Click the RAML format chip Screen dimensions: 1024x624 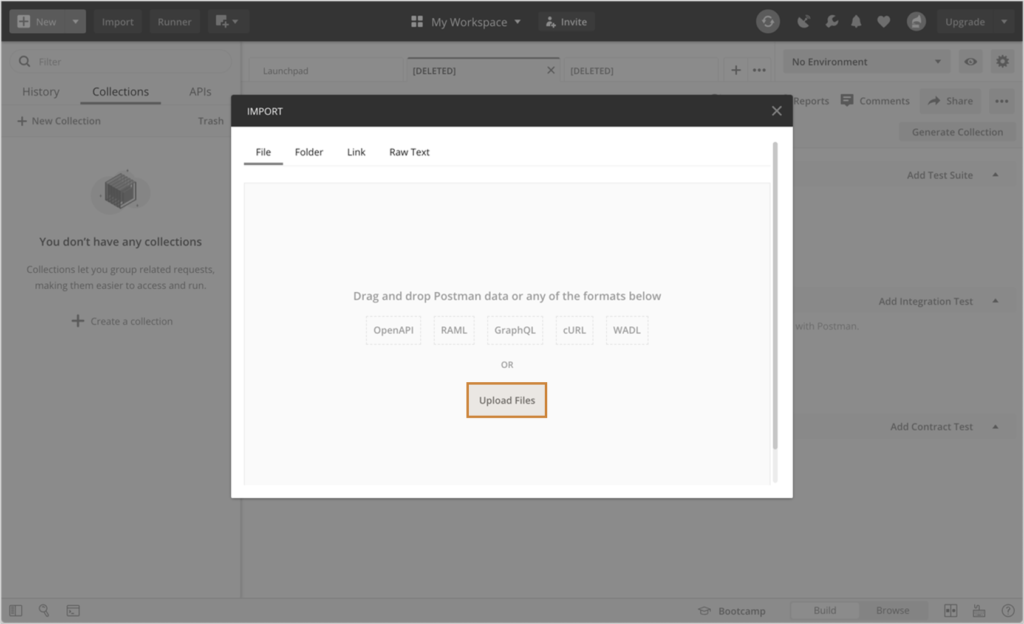(x=454, y=330)
